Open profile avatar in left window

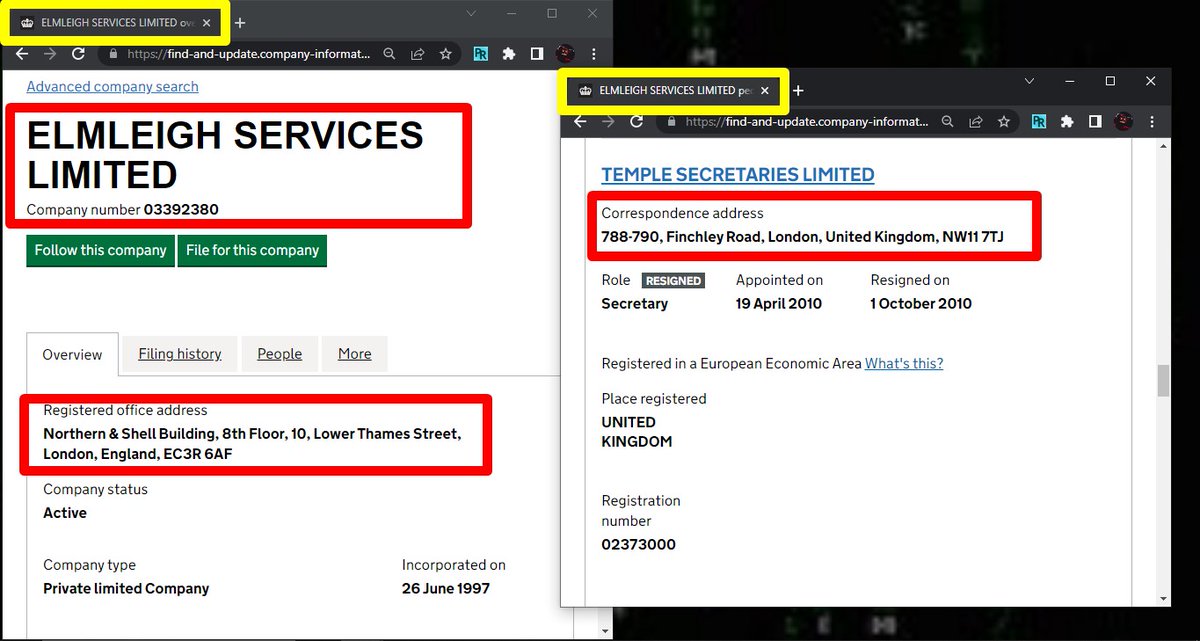coord(565,54)
